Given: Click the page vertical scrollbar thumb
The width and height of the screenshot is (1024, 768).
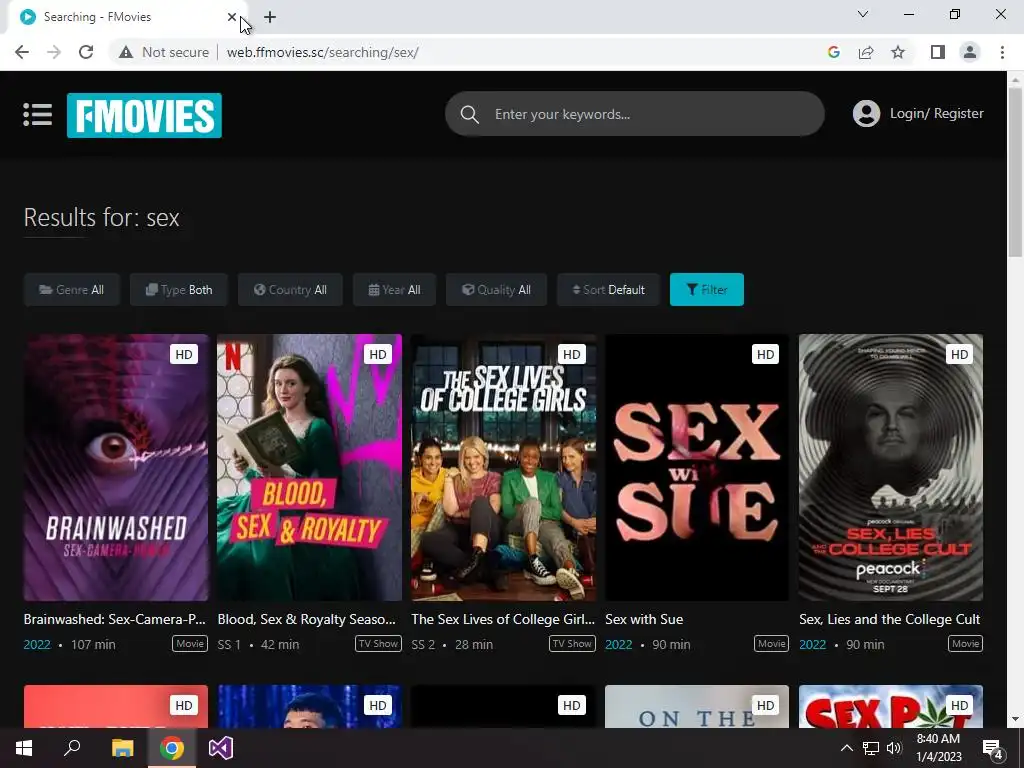Looking at the screenshot, I should tap(1016, 172).
